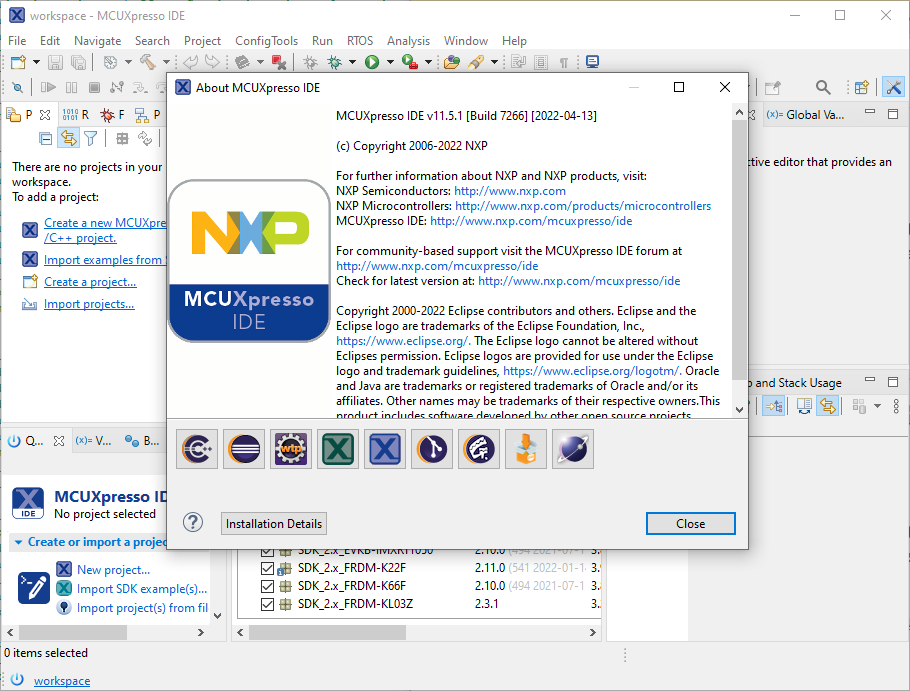This screenshot has width=910, height=691.
Task: Click the orange download-box plug-in icon
Action: [x=526, y=450]
